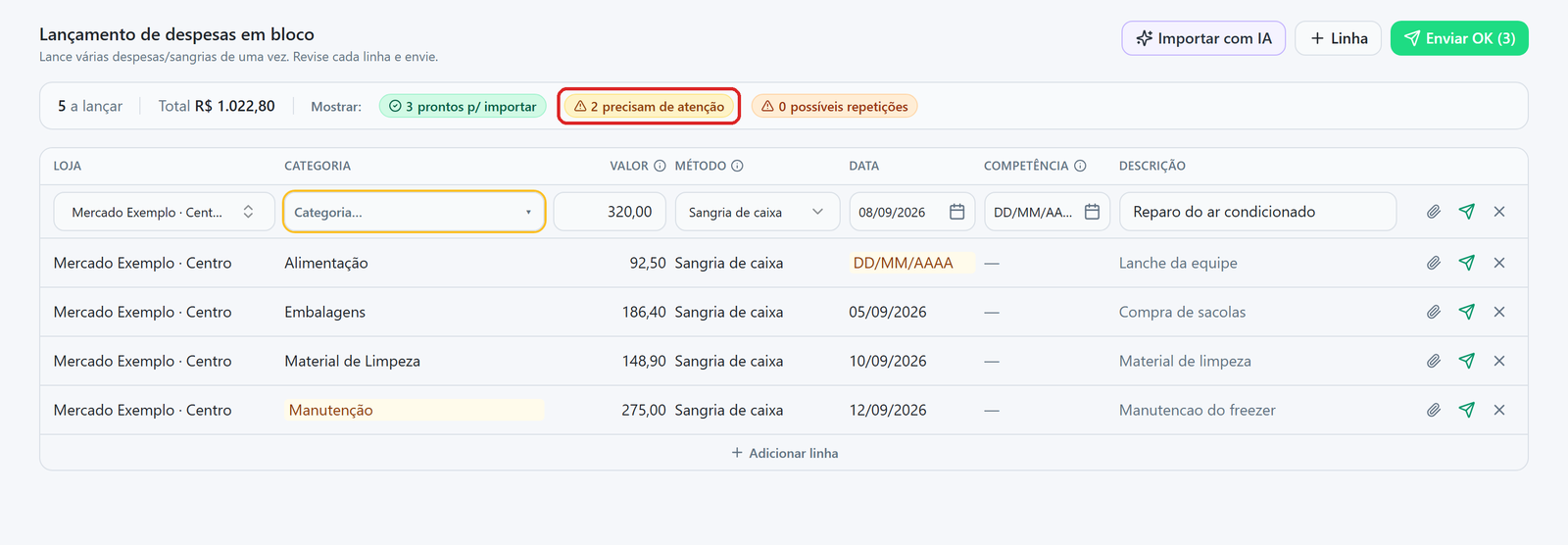
Task: Attach file to Manutencao do freezer row
Action: click(1434, 410)
